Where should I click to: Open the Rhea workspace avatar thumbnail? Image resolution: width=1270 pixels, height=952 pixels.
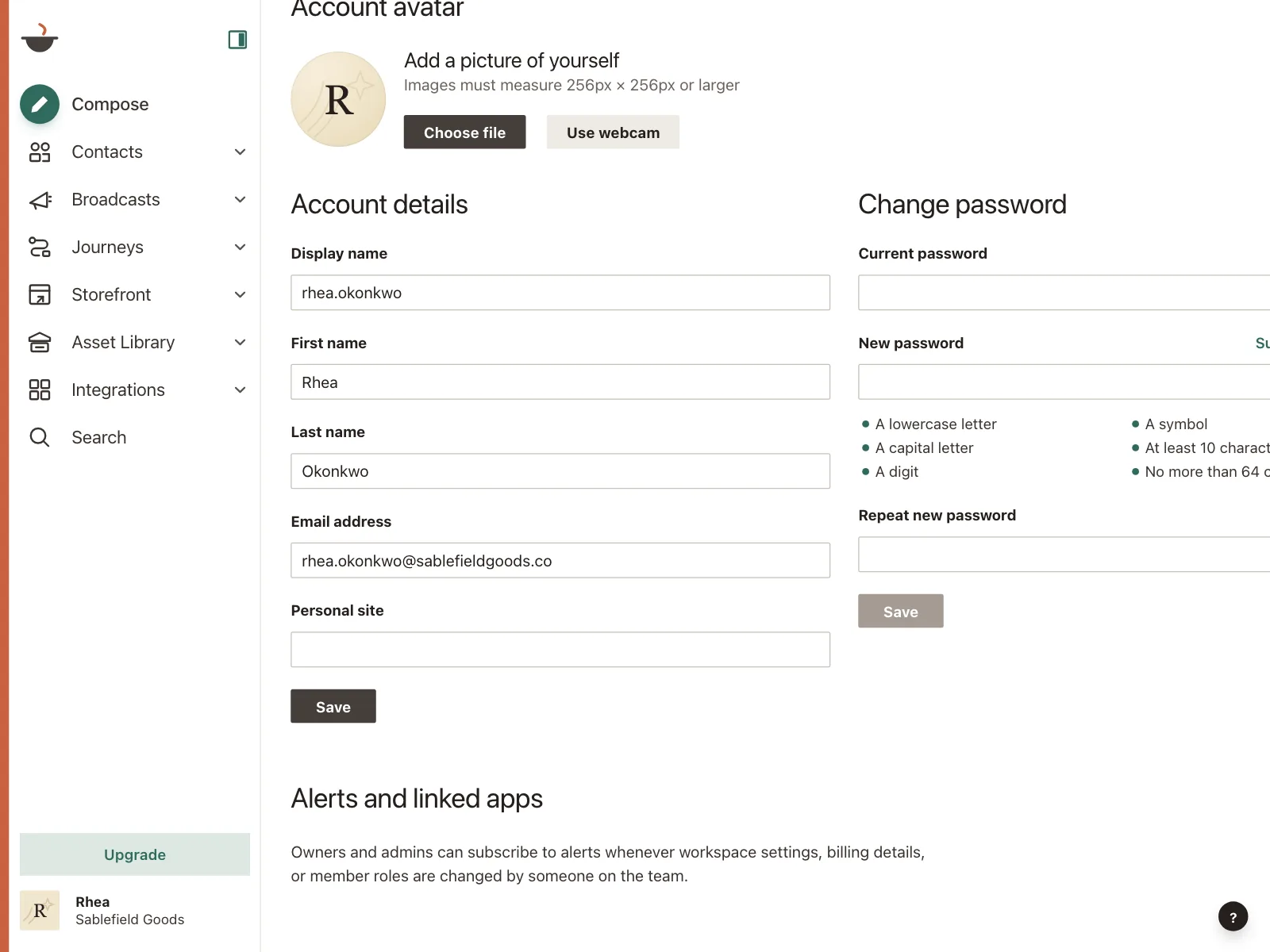pos(40,910)
